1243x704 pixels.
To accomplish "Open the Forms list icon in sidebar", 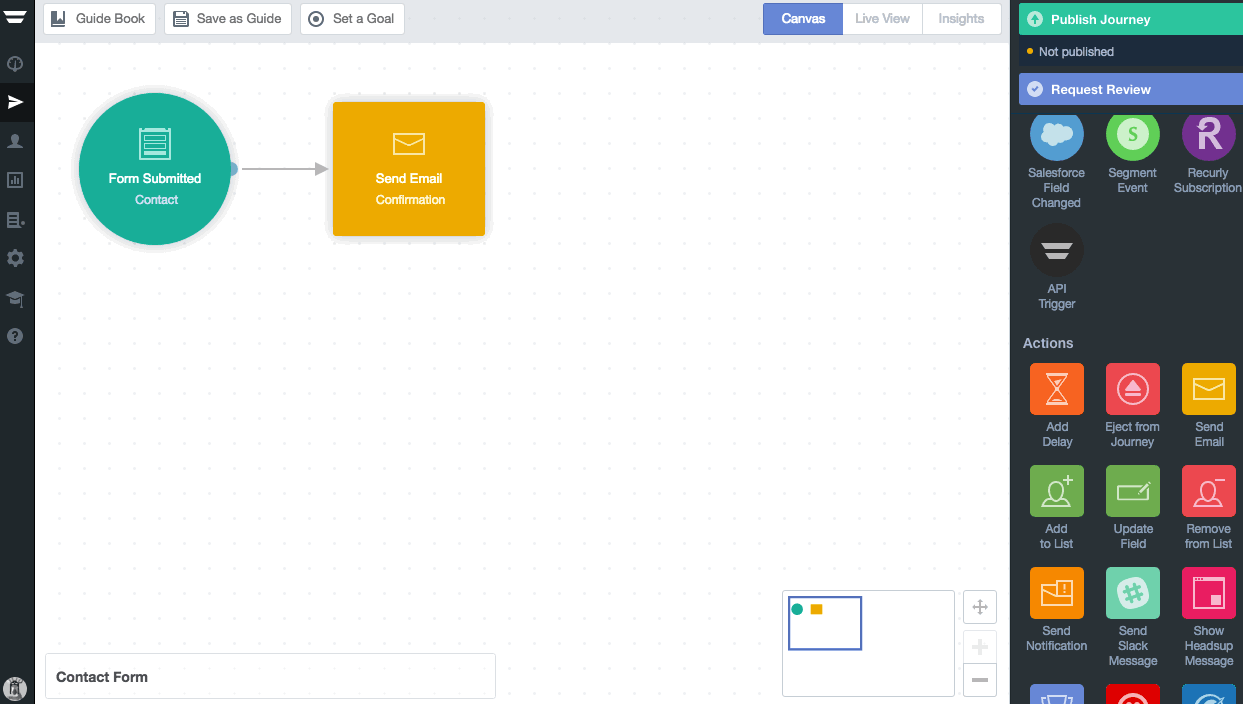I will click(15, 219).
